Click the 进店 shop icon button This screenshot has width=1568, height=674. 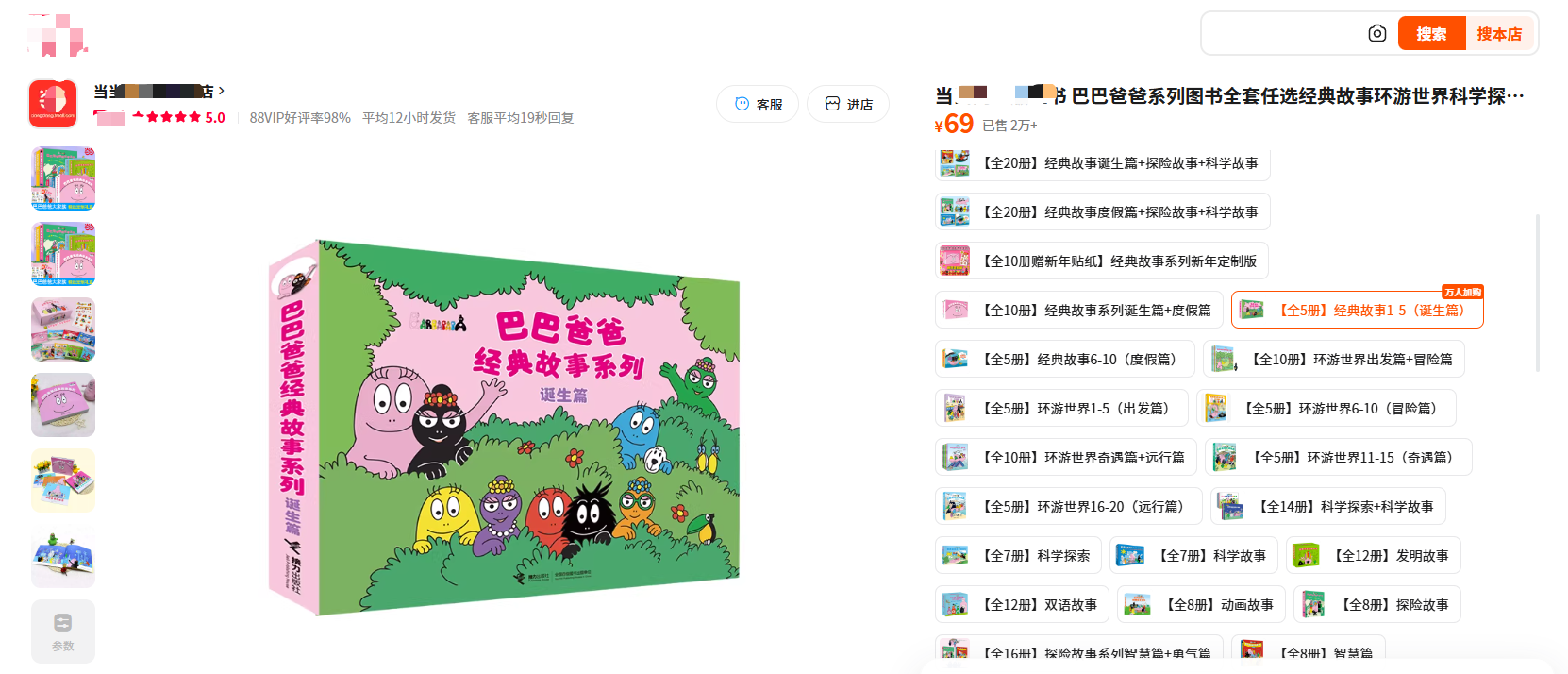[x=848, y=104]
